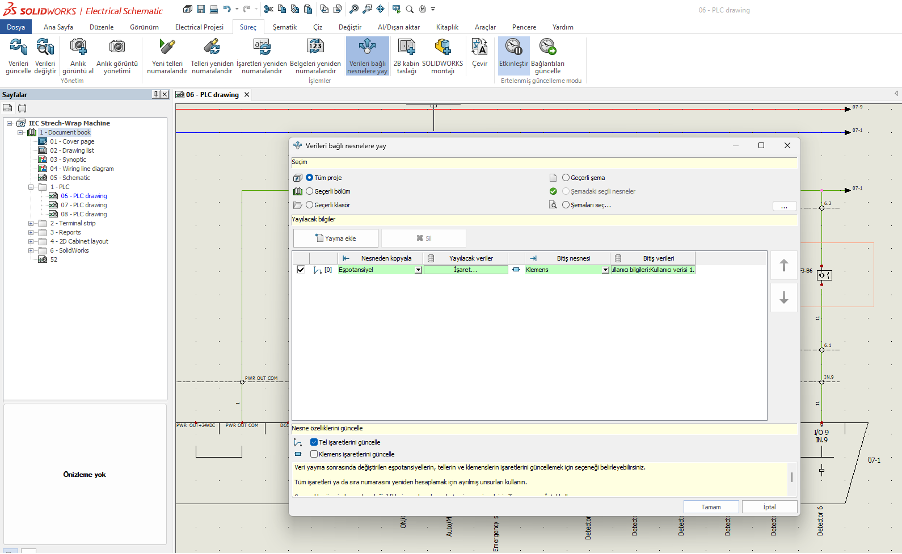902x554 pixels.
Task: Click pin icon on Sayfalar panel
Action: click(155, 94)
